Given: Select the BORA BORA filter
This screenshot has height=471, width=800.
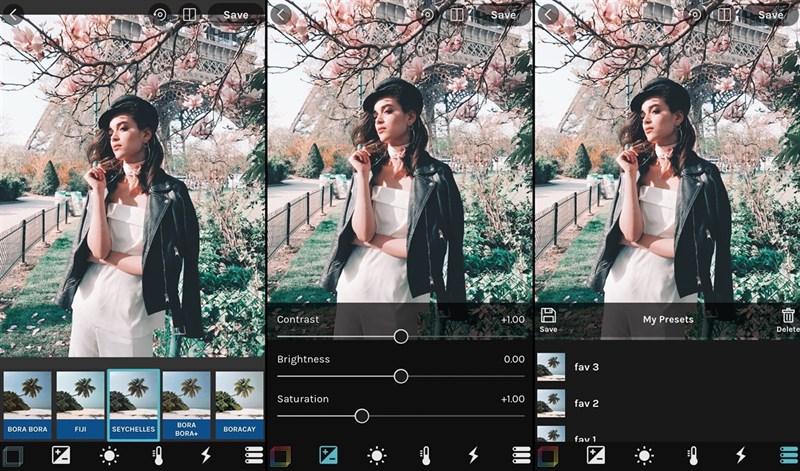Looking at the screenshot, I should pyautogui.click(x=27, y=405).
